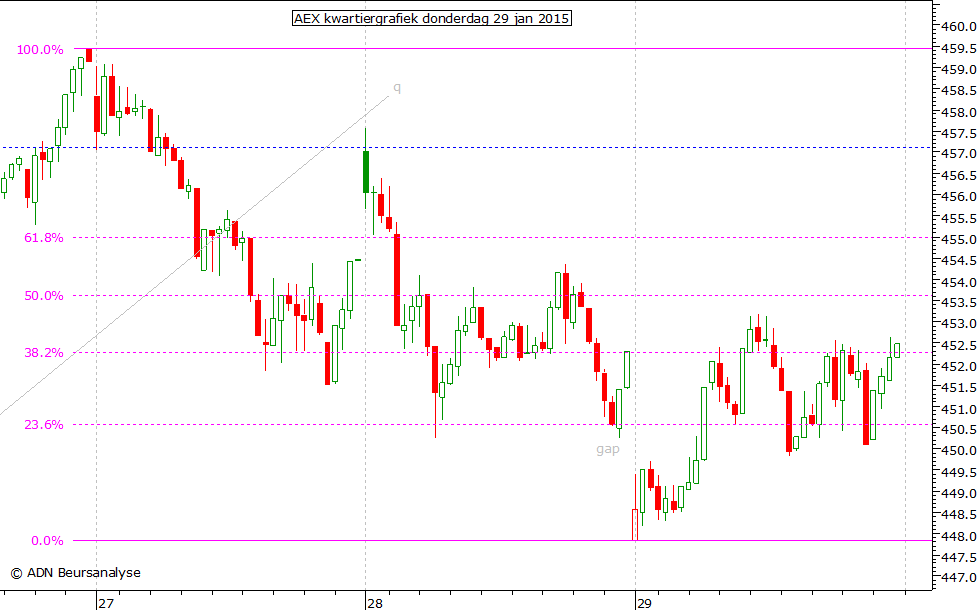Click the 448.0 price axis value
This screenshot has width=980, height=610.
click(959, 537)
